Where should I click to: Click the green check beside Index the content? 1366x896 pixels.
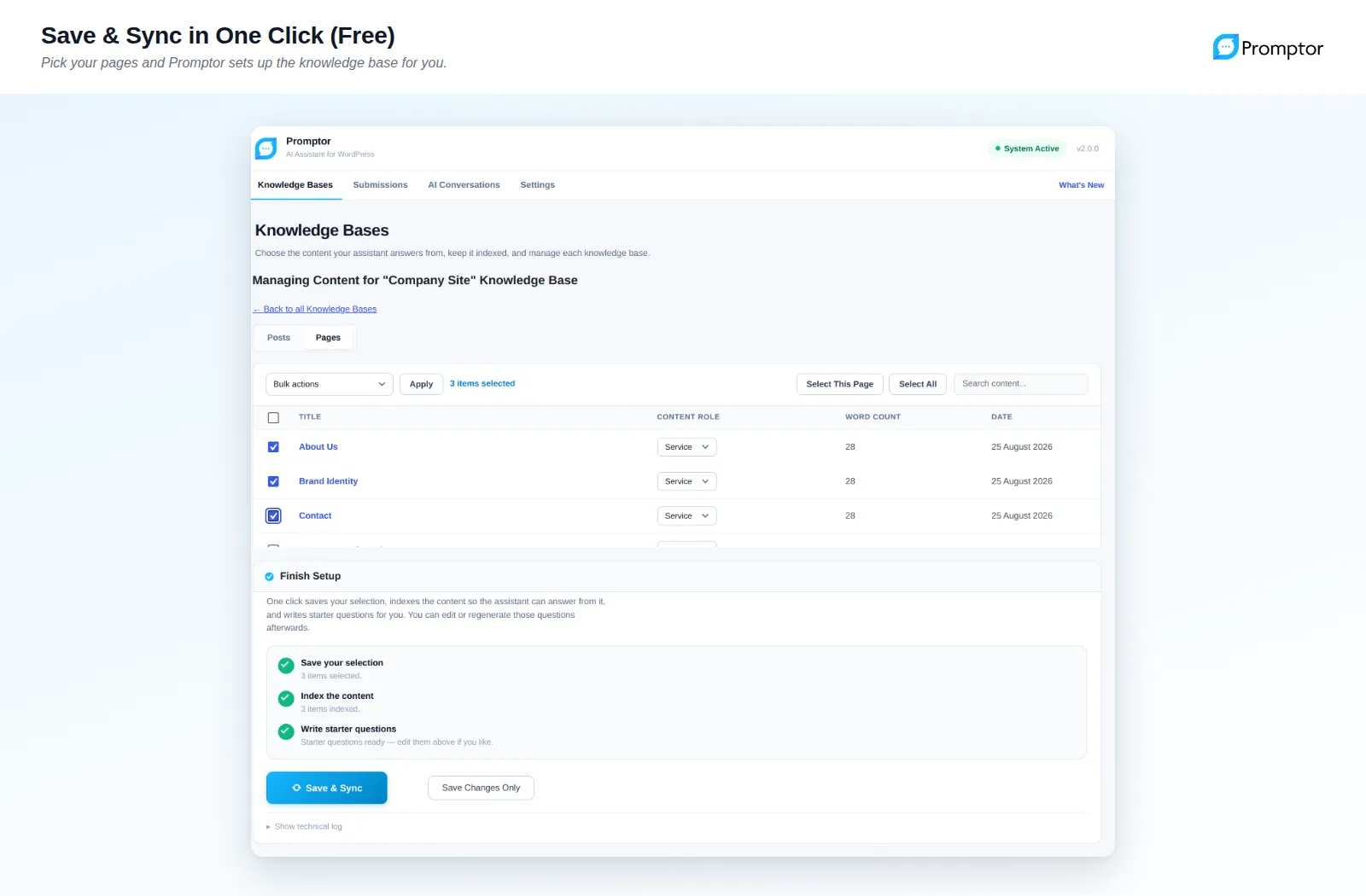point(286,698)
